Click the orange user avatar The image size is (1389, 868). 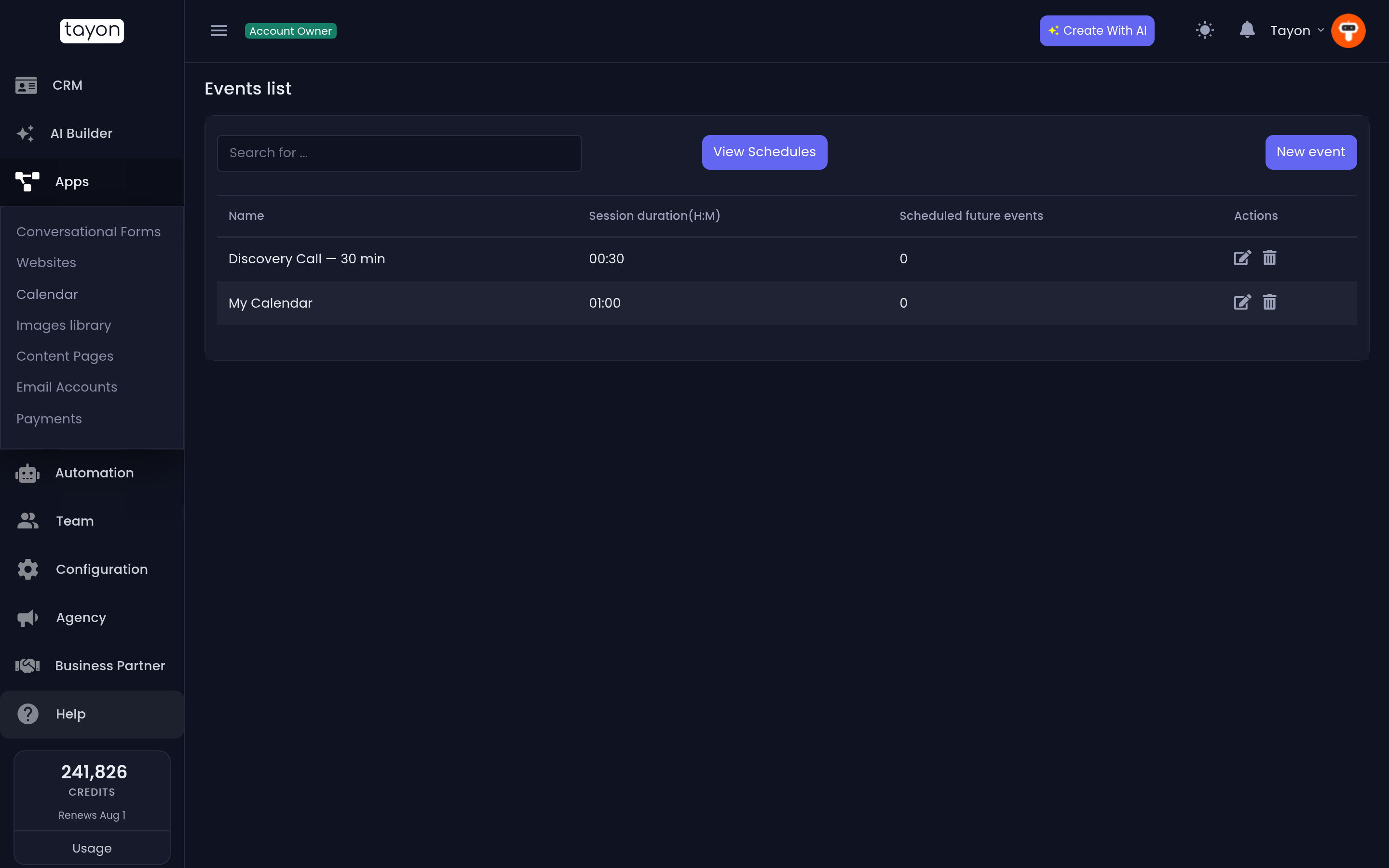(1348, 30)
